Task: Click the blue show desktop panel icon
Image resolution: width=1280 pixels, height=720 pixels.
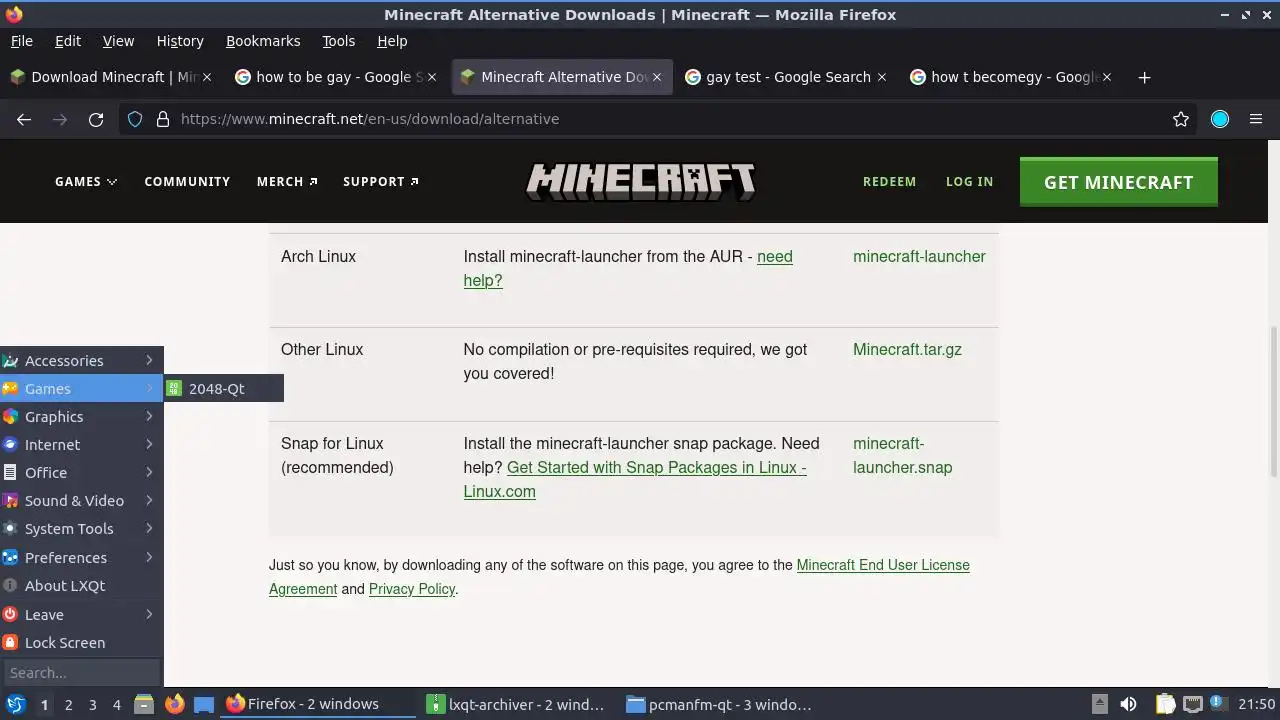Action: [x=204, y=705]
